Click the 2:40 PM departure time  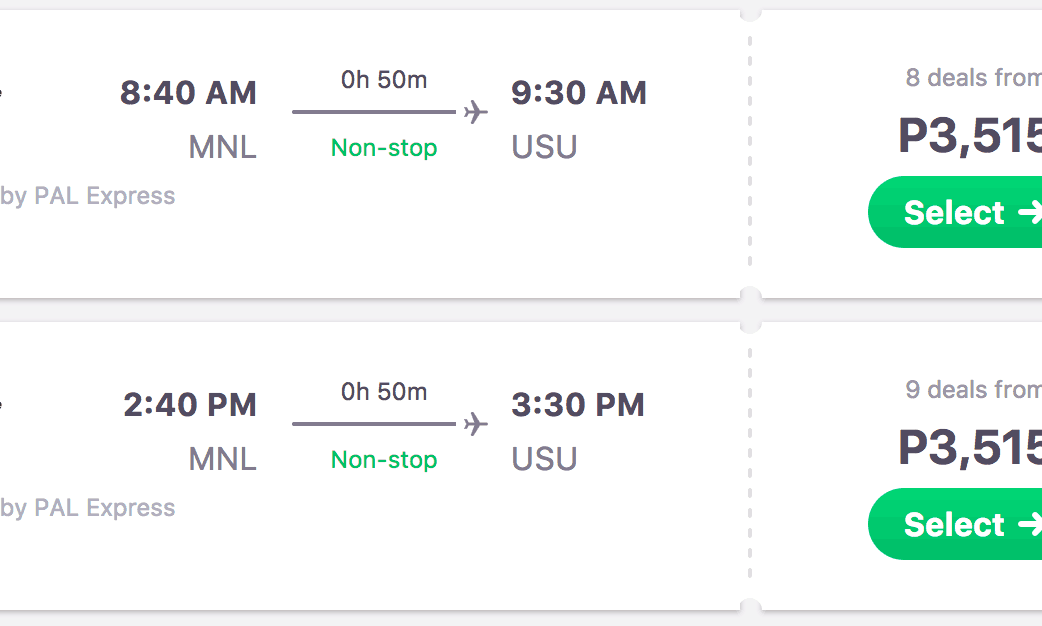pos(190,405)
